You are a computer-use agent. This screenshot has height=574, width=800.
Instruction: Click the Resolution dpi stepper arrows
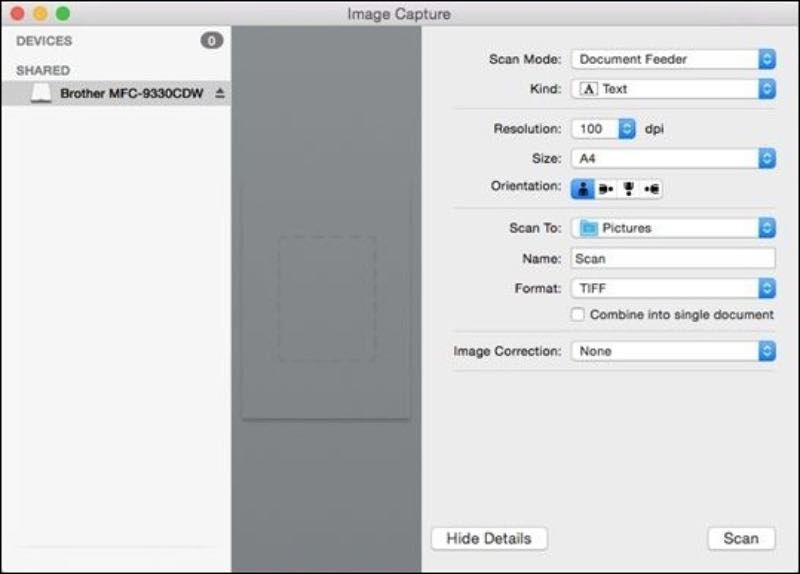[627, 129]
